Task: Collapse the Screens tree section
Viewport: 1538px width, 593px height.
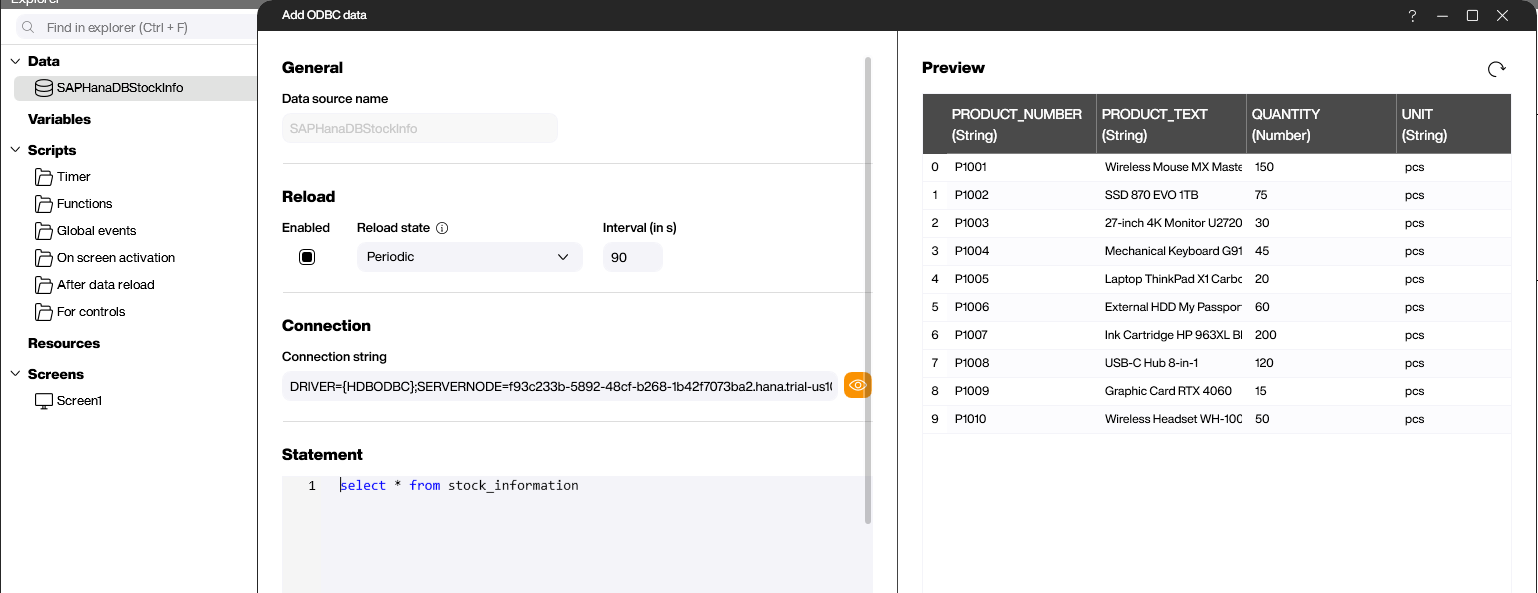Action: [x=16, y=375]
